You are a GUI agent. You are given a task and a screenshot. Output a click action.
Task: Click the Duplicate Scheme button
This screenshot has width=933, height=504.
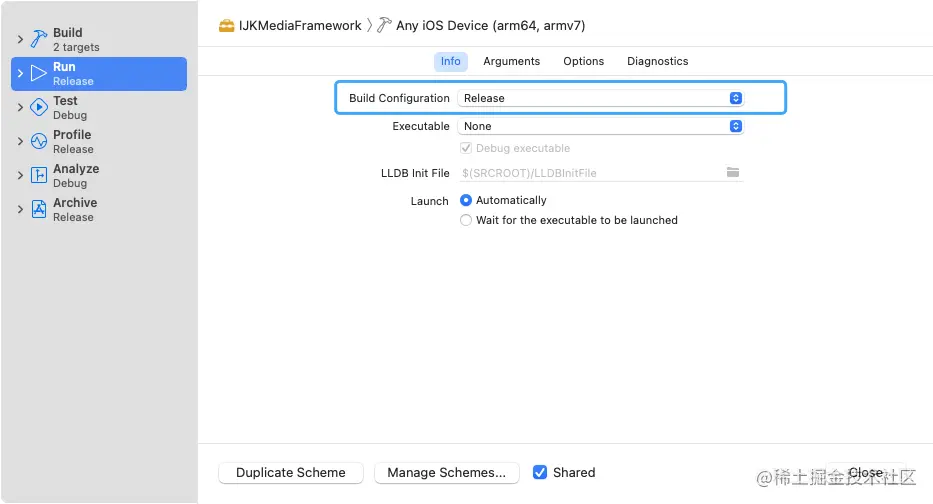click(291, 472)
